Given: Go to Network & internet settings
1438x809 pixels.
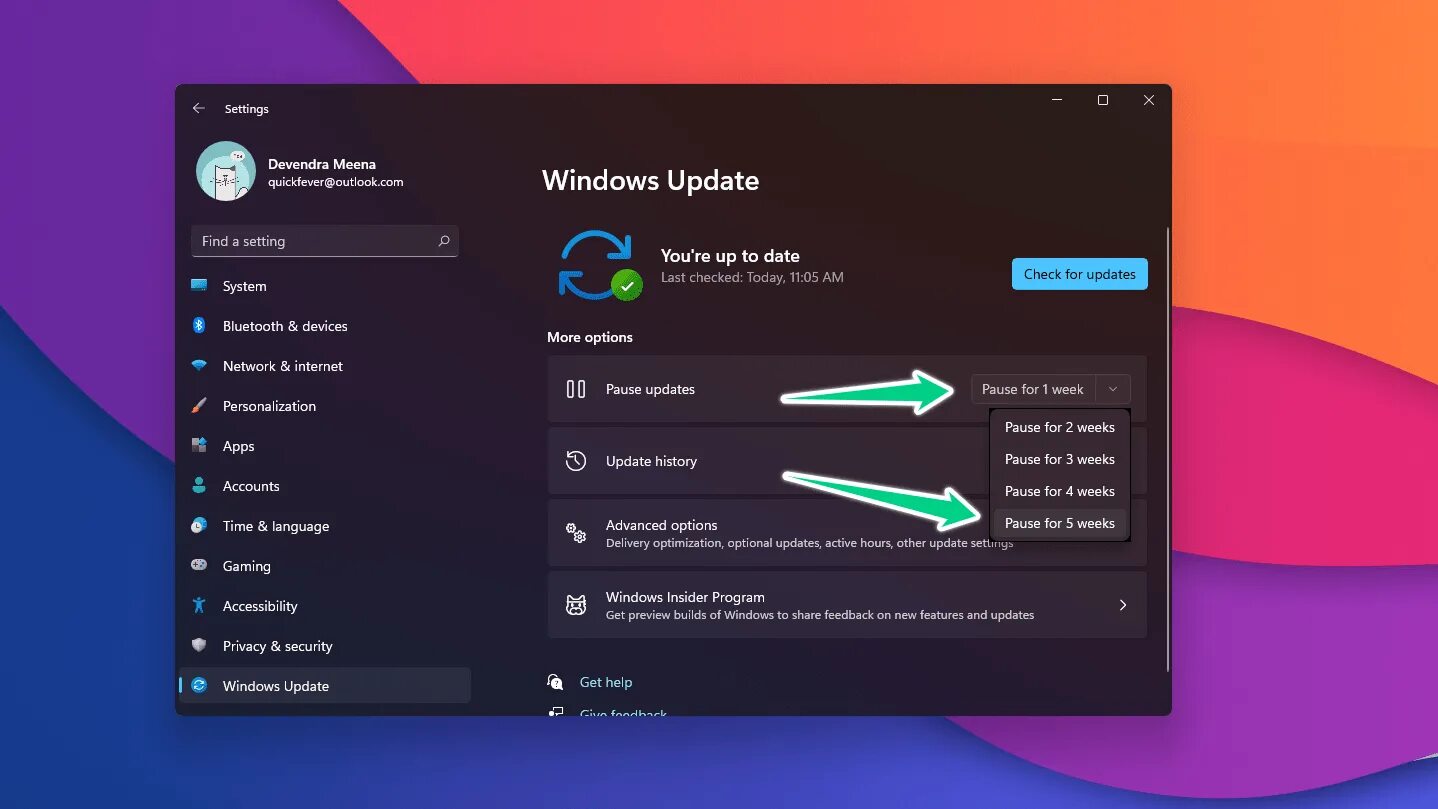Looking at the screenshot, I should (283, 366).
